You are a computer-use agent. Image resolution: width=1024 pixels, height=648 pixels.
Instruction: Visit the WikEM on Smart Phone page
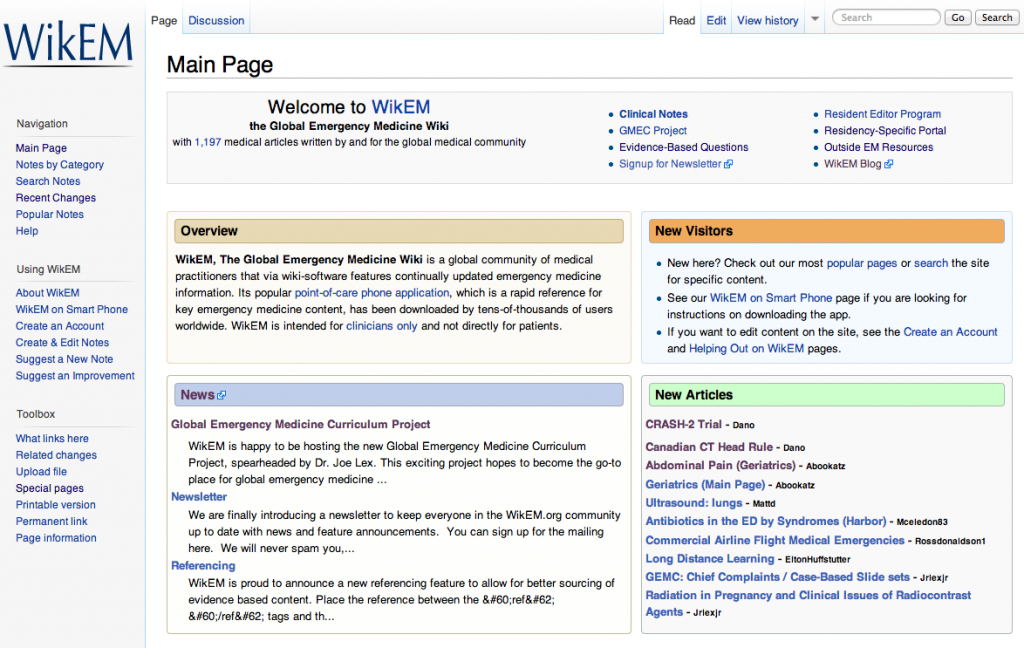tap(71, 309)
